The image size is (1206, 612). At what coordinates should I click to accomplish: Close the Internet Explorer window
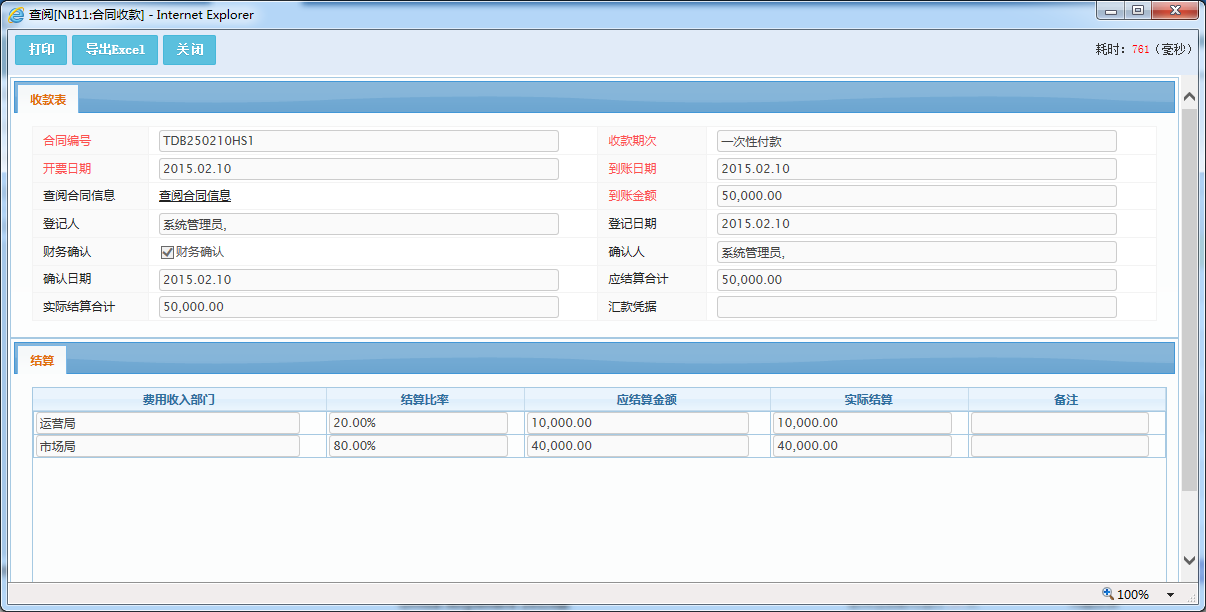tap(1174, 11)
